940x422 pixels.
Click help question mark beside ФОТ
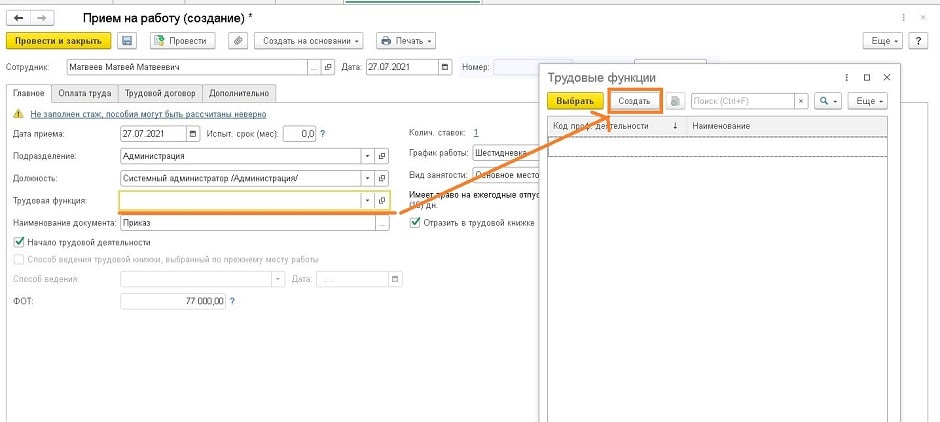pyautogui.click(x=233, y=300)
